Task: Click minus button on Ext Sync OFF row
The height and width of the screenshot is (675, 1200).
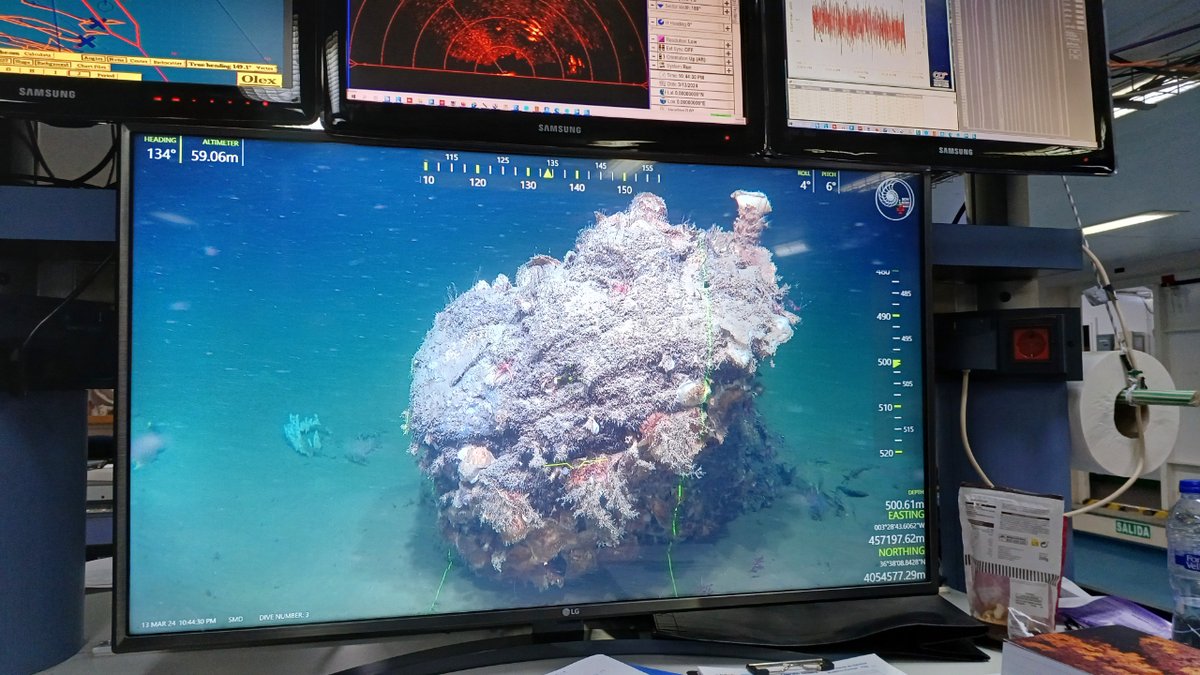Action: (x=653, y=48)
